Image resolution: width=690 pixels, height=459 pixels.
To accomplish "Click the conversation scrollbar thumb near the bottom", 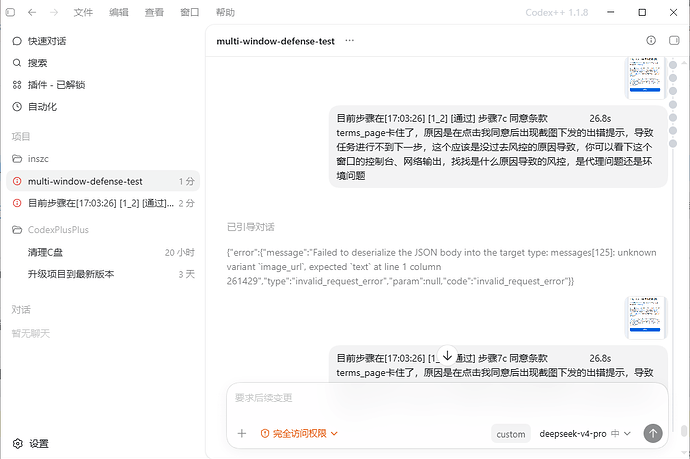I will click(683, 430).
